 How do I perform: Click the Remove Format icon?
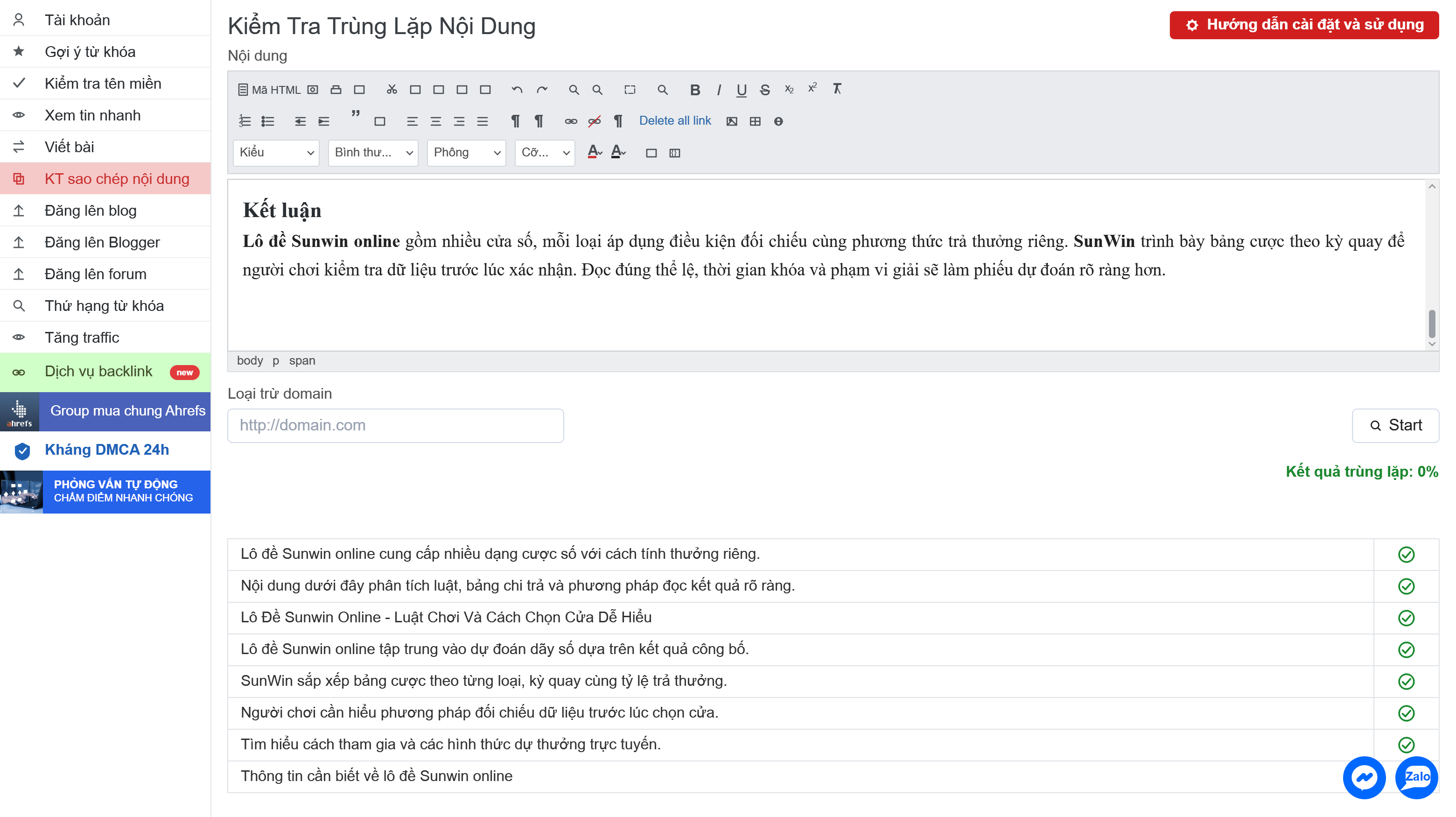(x=837, y=89)
